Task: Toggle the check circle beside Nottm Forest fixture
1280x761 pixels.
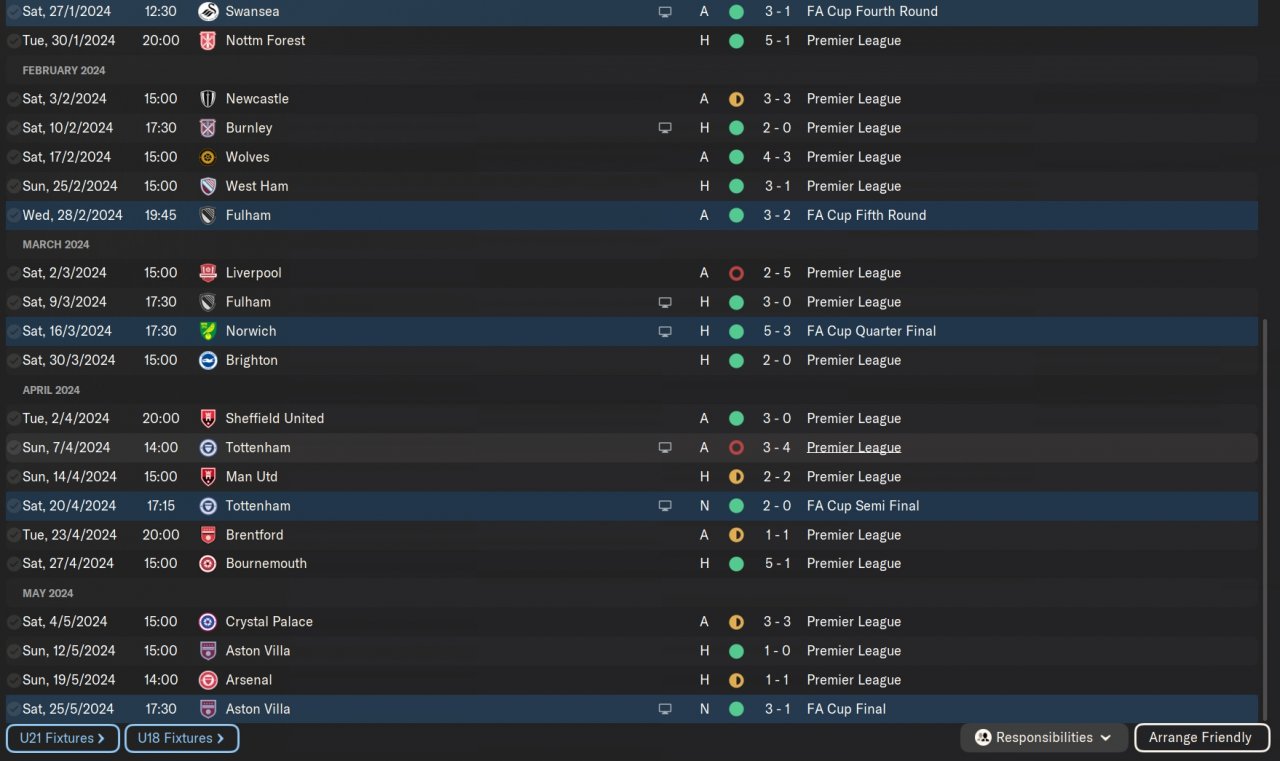Action: pyautogui.click(x=13, y=41)
